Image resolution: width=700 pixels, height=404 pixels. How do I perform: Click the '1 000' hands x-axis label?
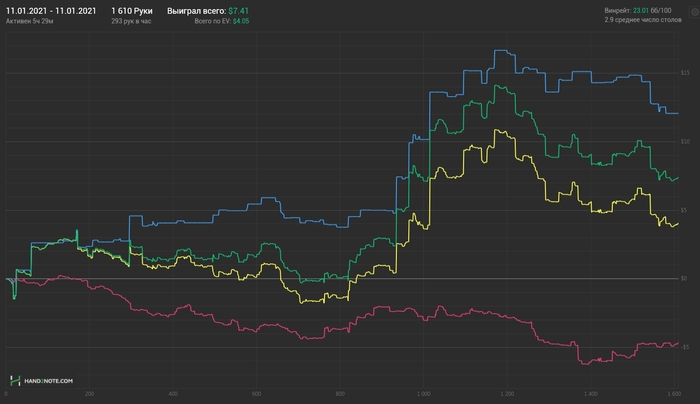point(424,394)
